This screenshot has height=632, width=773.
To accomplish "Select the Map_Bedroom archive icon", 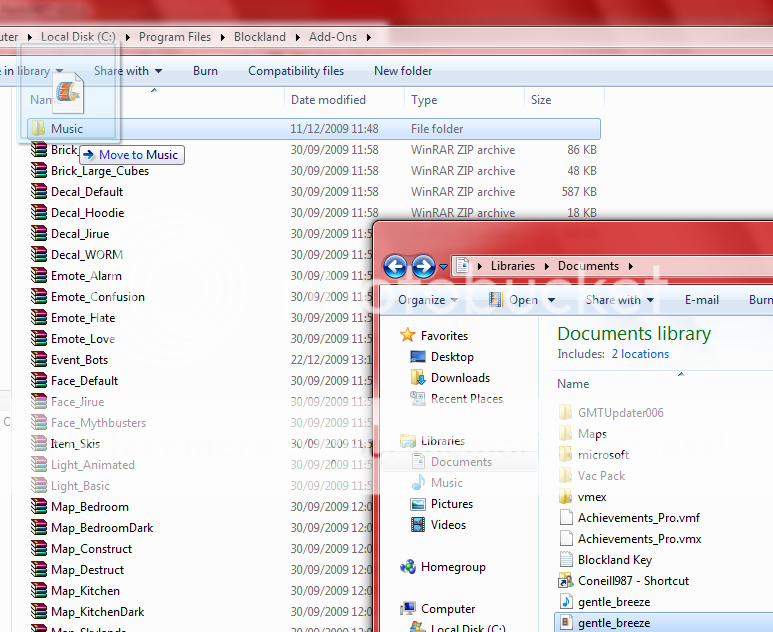I will 38,507.
